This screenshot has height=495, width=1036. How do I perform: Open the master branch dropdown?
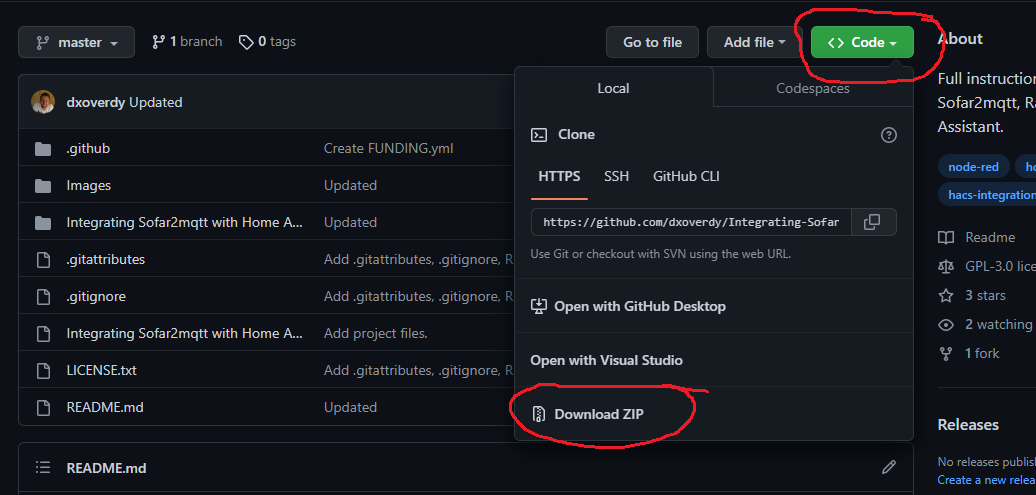(x=77, y=42)
